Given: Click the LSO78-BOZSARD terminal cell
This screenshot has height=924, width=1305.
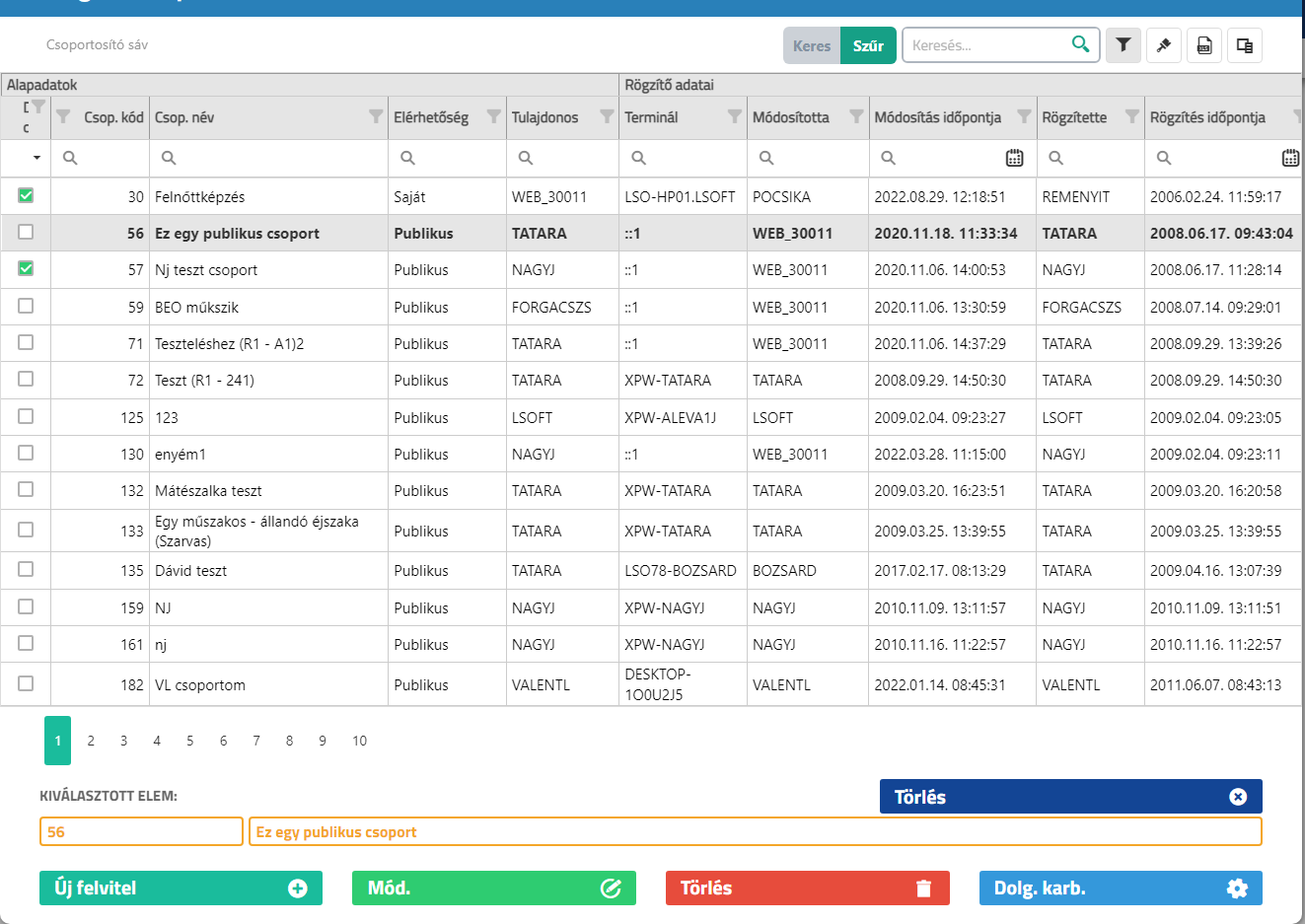Looking at the screenshot, I should 681,570.
